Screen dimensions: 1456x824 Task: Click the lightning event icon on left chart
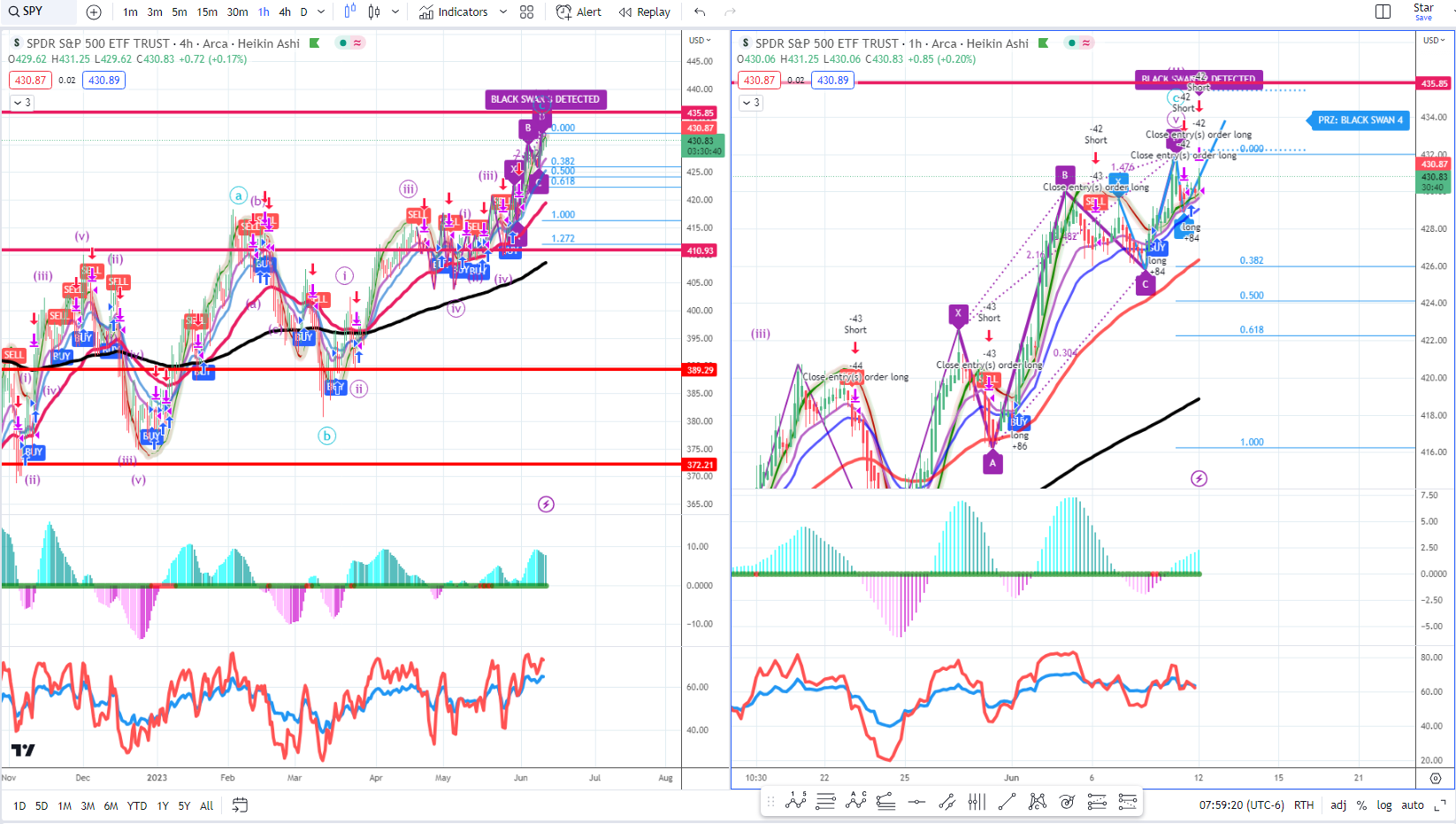click(546, 504)
